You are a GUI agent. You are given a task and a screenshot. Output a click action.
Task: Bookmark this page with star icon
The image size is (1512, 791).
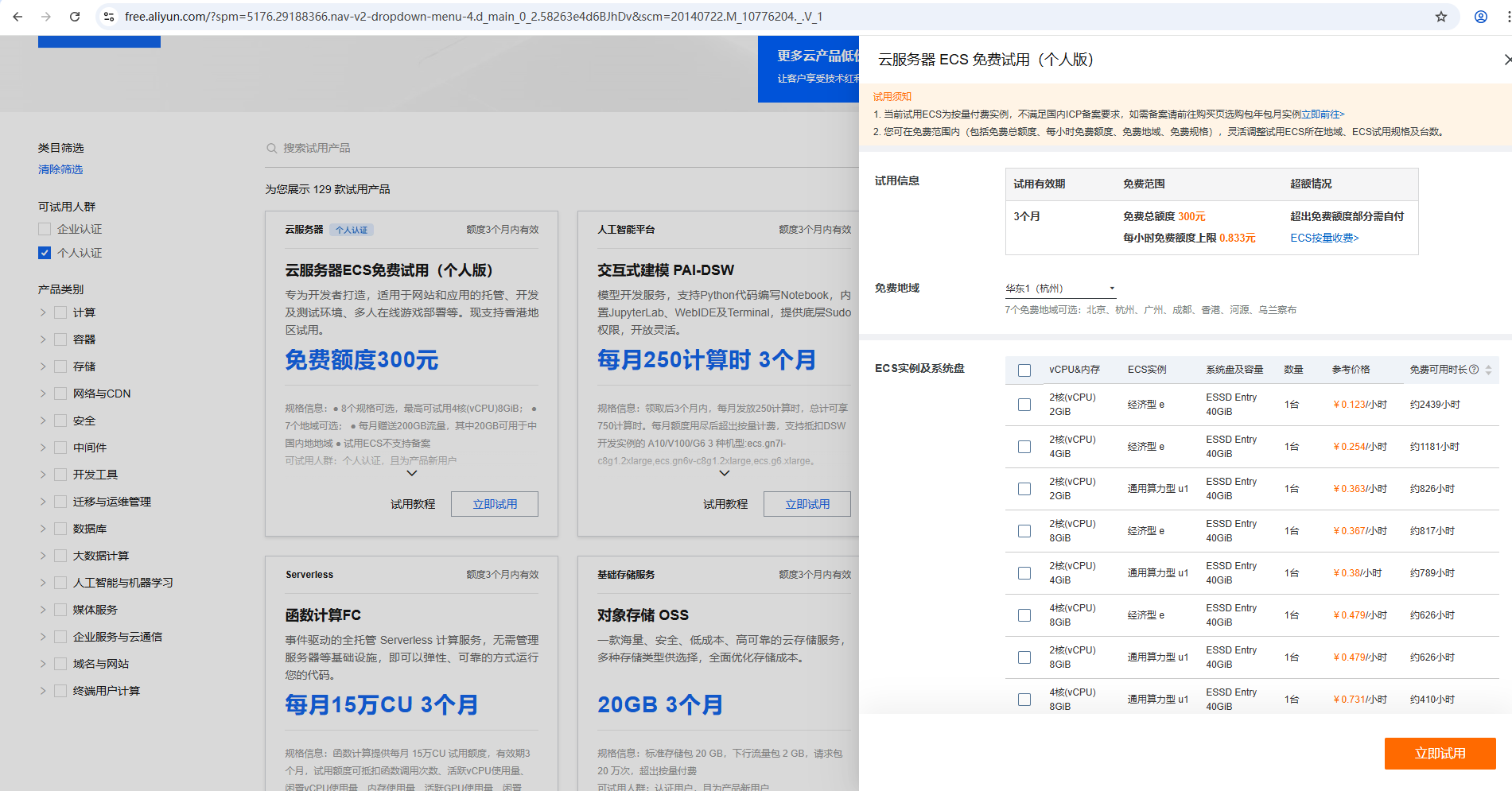point(1440,17)
